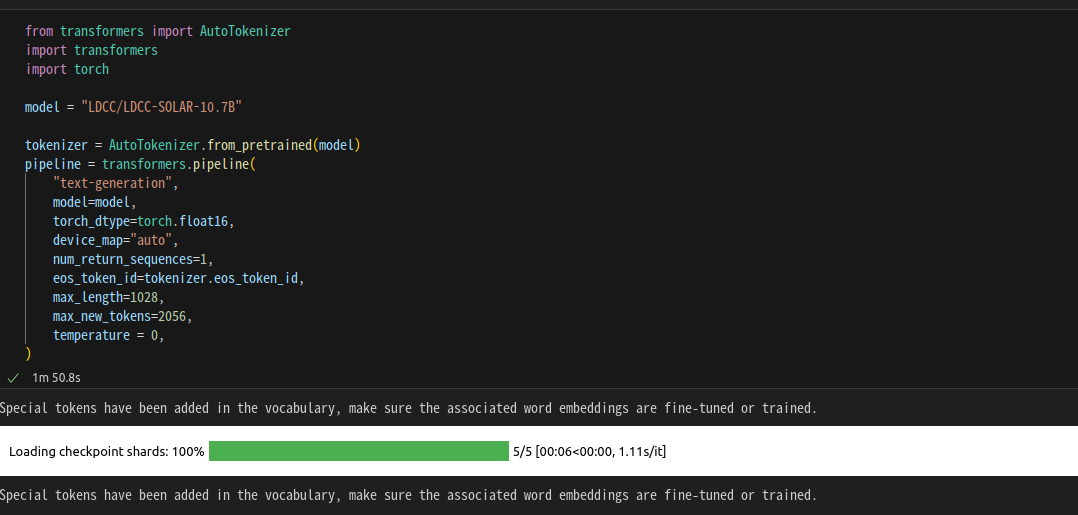Click the 5/5 progress statistics text
Image resolution: width=1078 pixels, height=515 pixels.
pos(589,451)
